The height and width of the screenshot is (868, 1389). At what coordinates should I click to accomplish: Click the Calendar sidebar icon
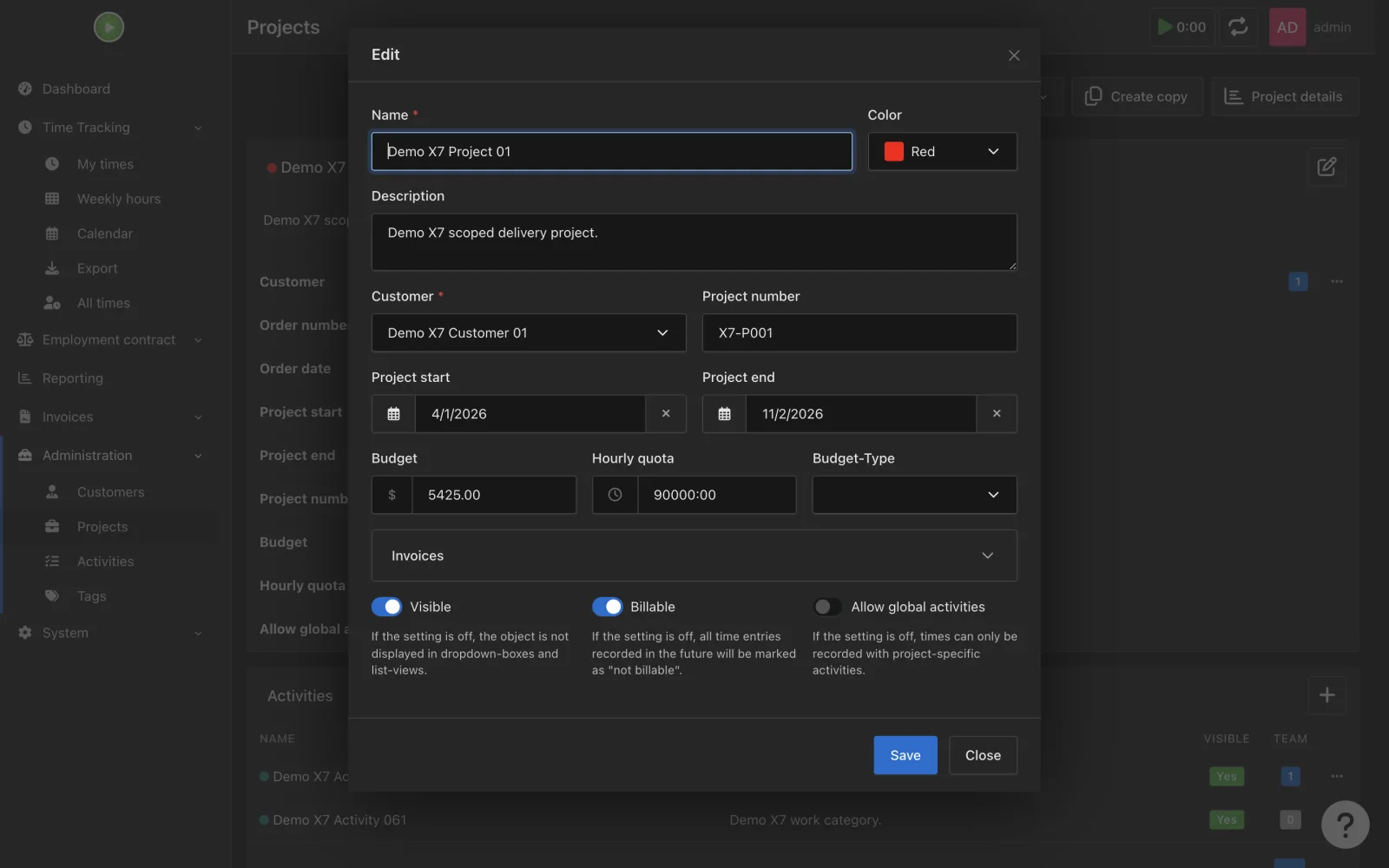click(x=52, y=233)
